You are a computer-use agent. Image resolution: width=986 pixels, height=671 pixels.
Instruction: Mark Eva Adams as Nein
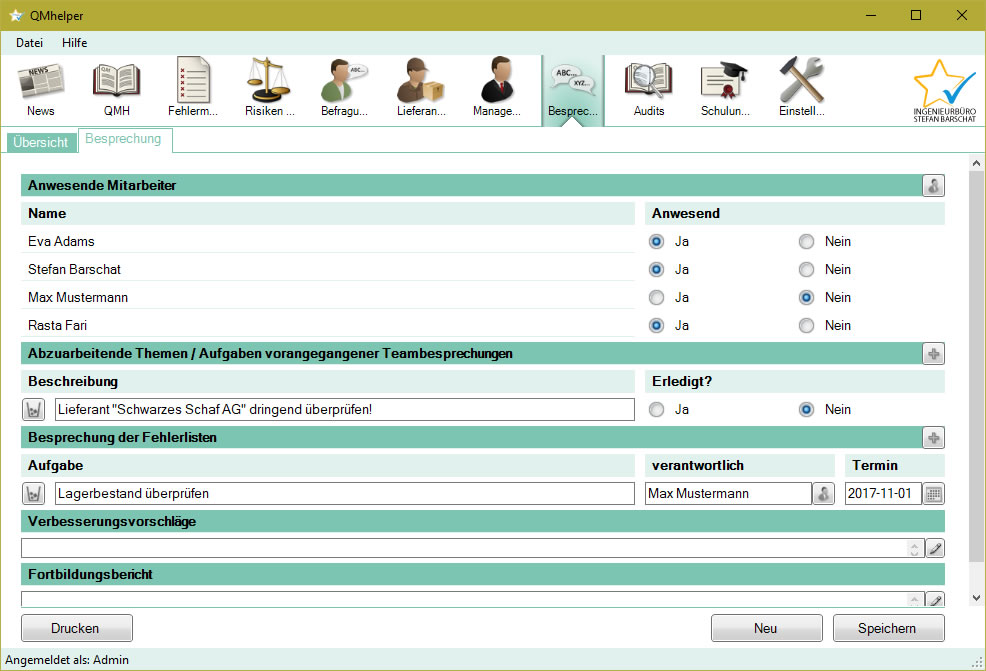pos(807,241)
